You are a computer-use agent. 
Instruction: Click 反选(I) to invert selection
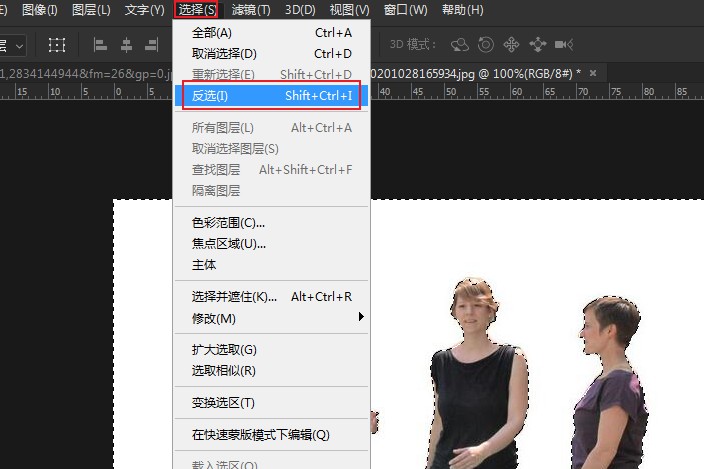pyautogui.click(x=271, y=96)
